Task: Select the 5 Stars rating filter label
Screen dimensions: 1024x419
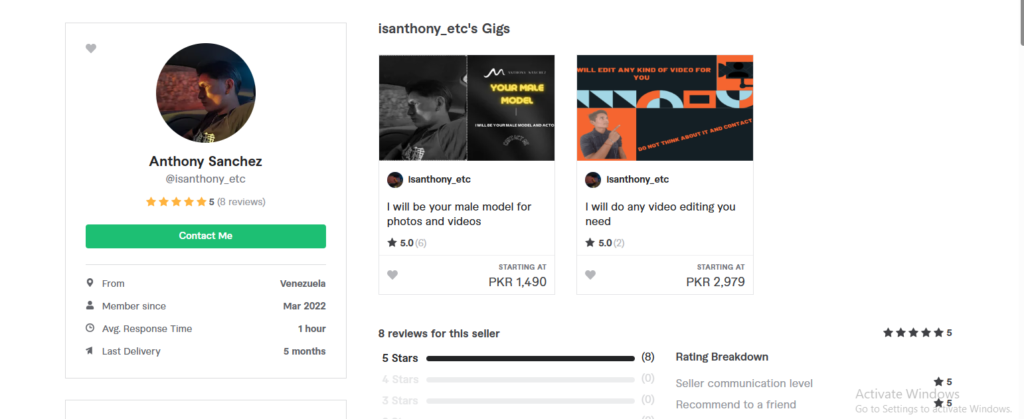Action: tap(400, 357)
